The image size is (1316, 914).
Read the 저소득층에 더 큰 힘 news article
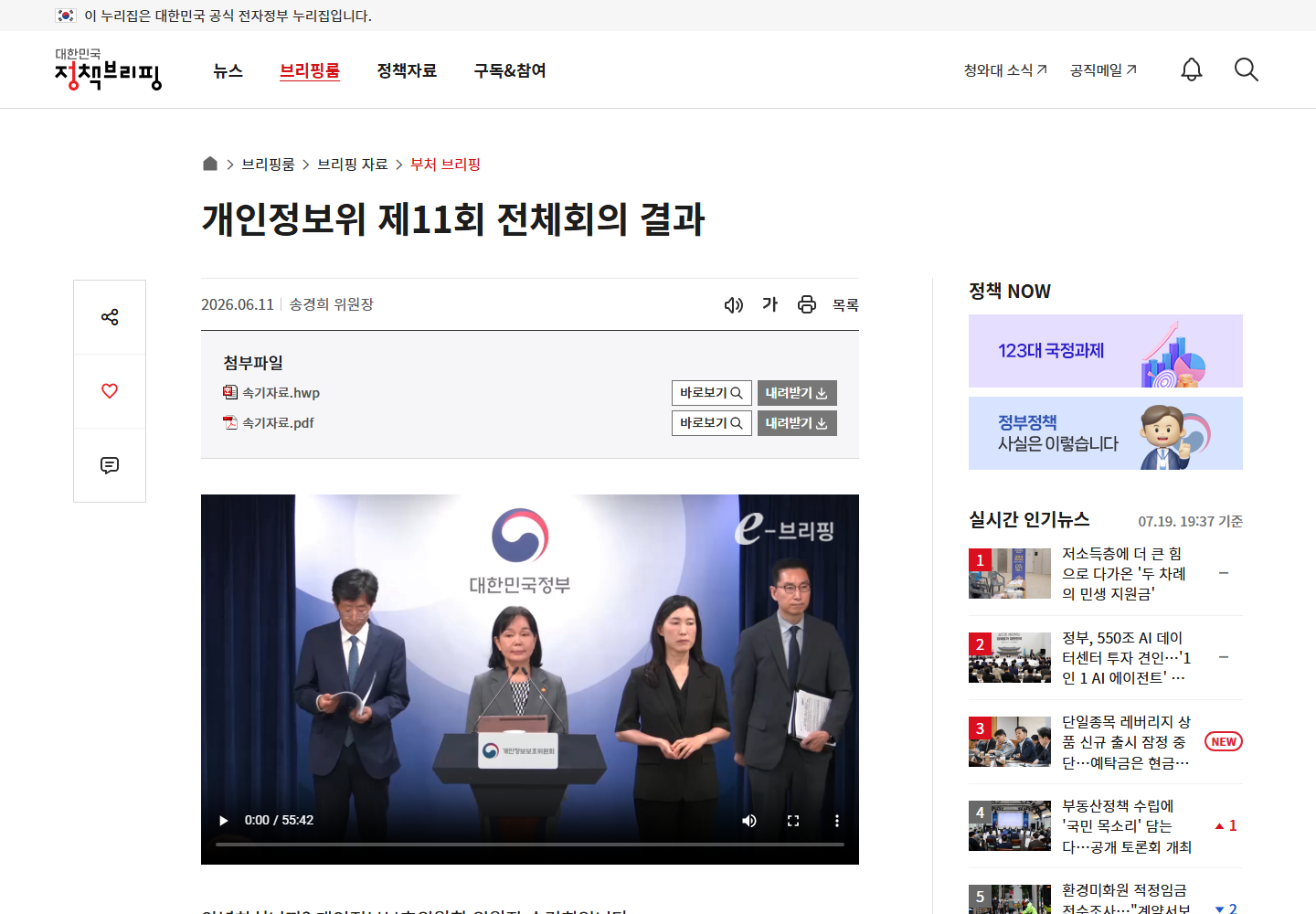pyautogui.click(x=1124, y=573)
